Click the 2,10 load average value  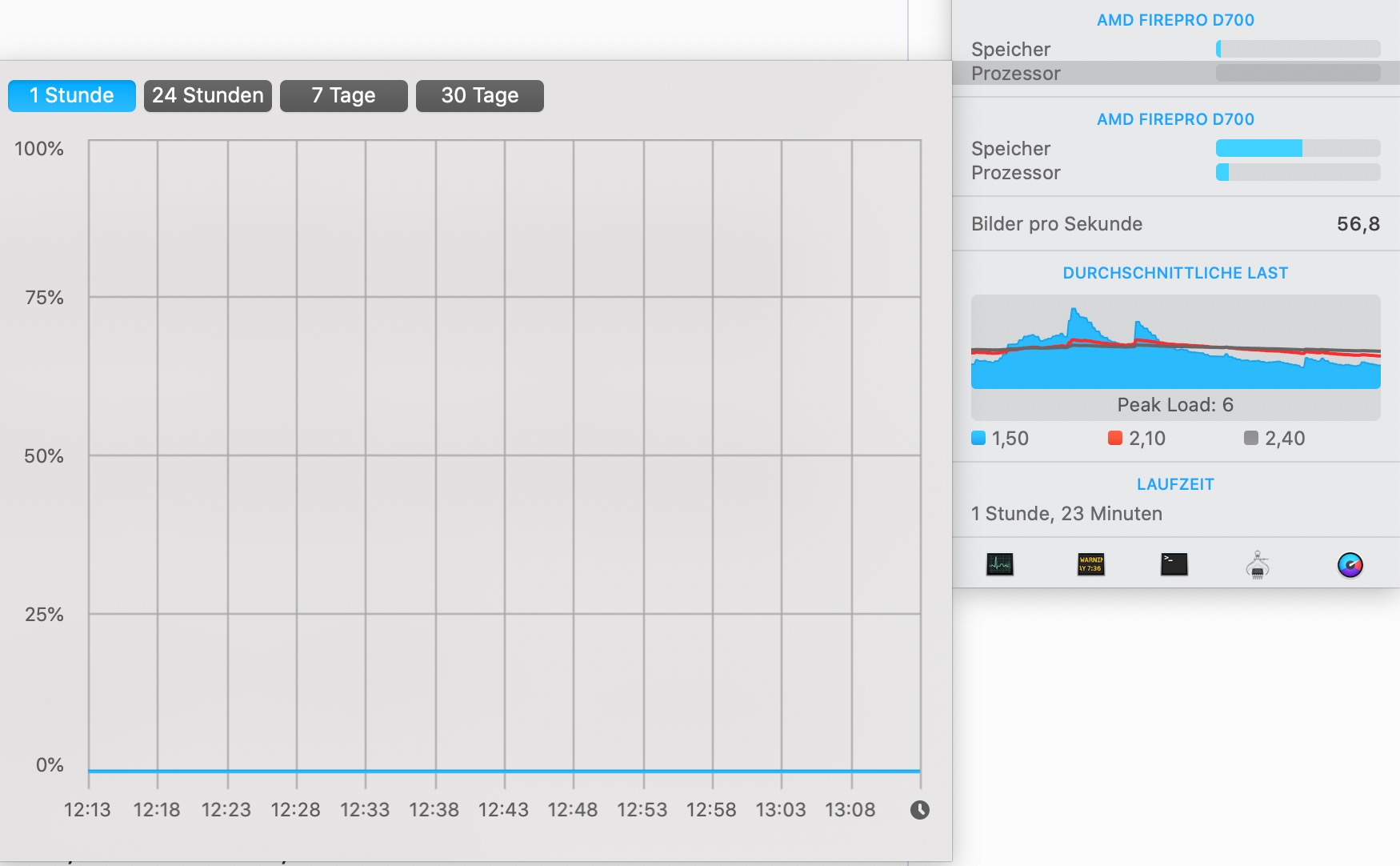pyautogui.click(x=1147, y=439)
